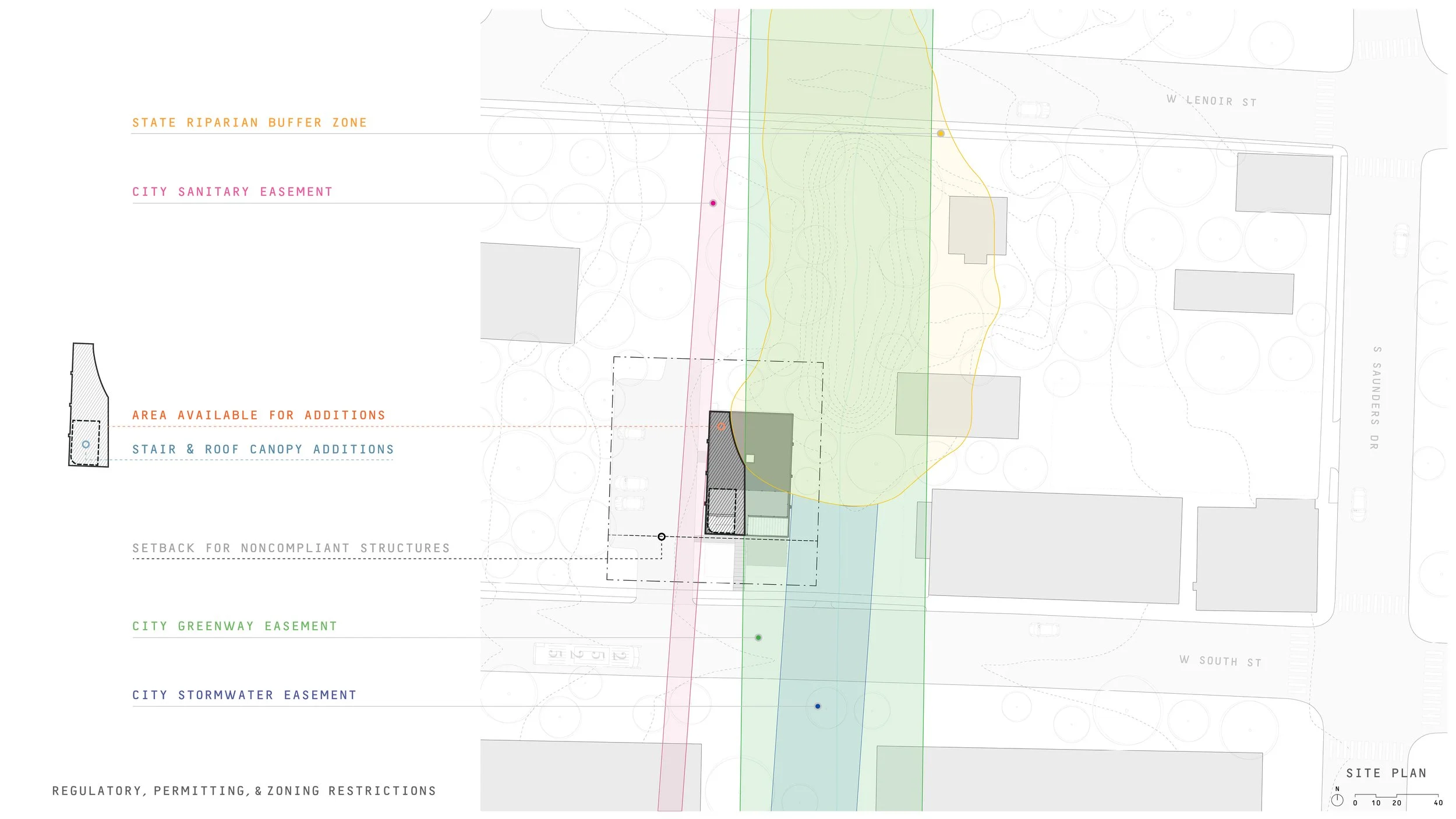
Task: Click the small white square on building roof
Action: click(750, 458)
